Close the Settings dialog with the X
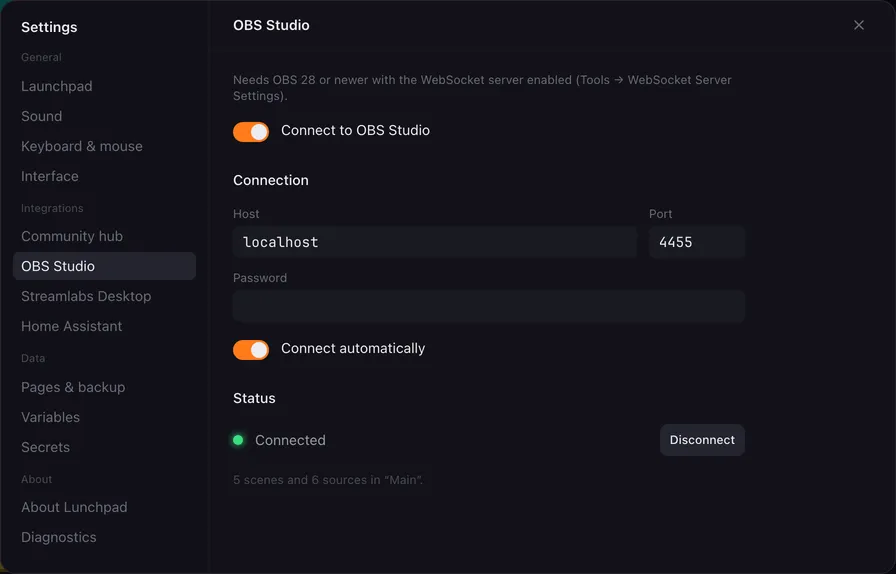The image size is (896, 574). coord(858,25)
